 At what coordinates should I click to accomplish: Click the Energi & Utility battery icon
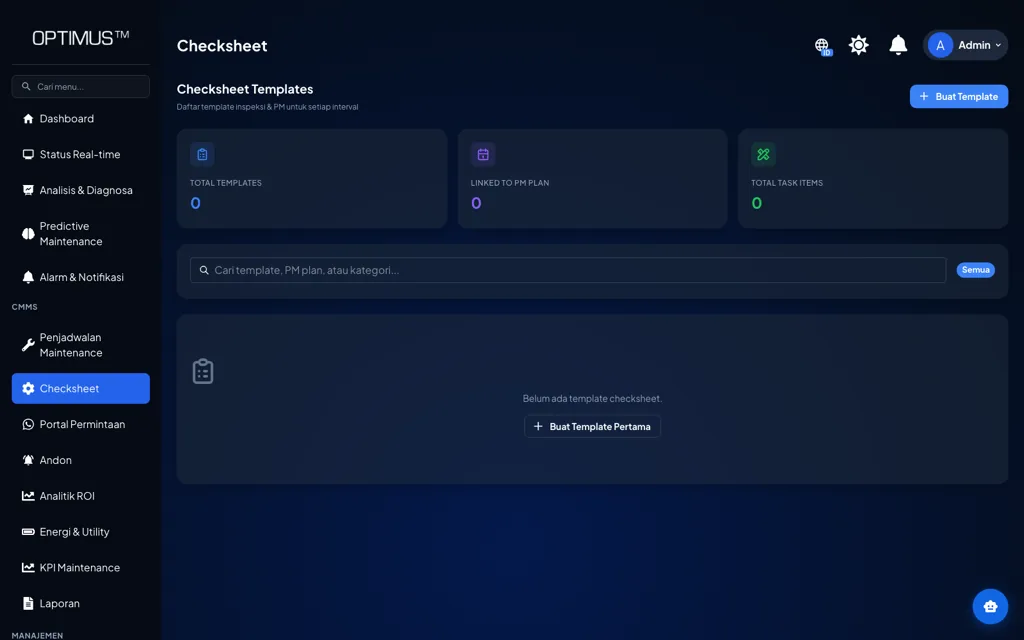click(x=28, y=532)
